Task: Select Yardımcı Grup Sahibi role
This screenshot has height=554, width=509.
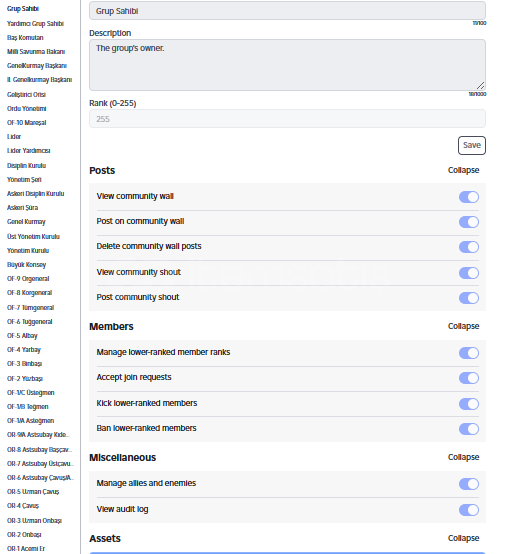Action: [35, 24]
